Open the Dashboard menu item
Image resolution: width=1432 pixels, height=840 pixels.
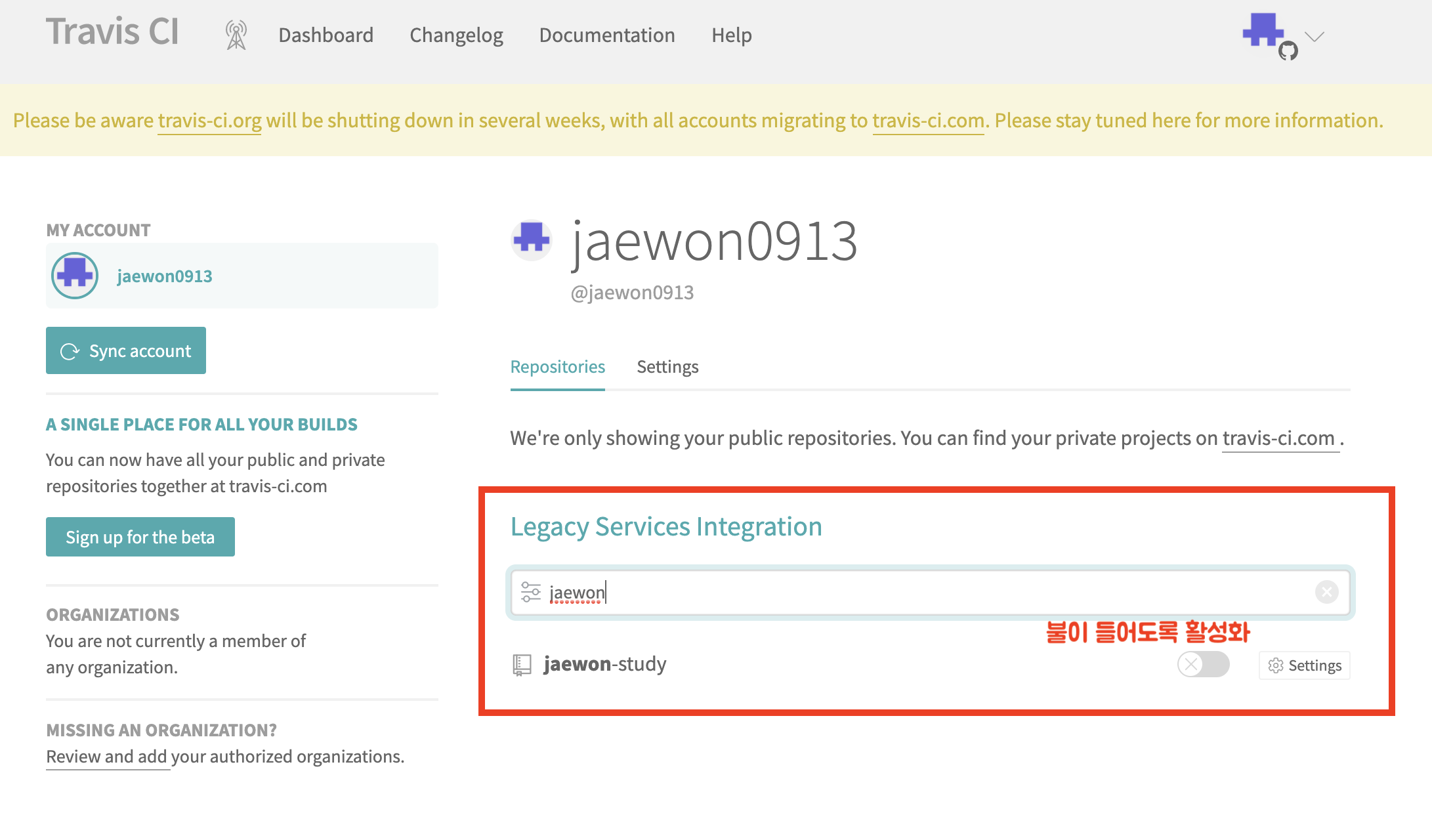(326, 35)
